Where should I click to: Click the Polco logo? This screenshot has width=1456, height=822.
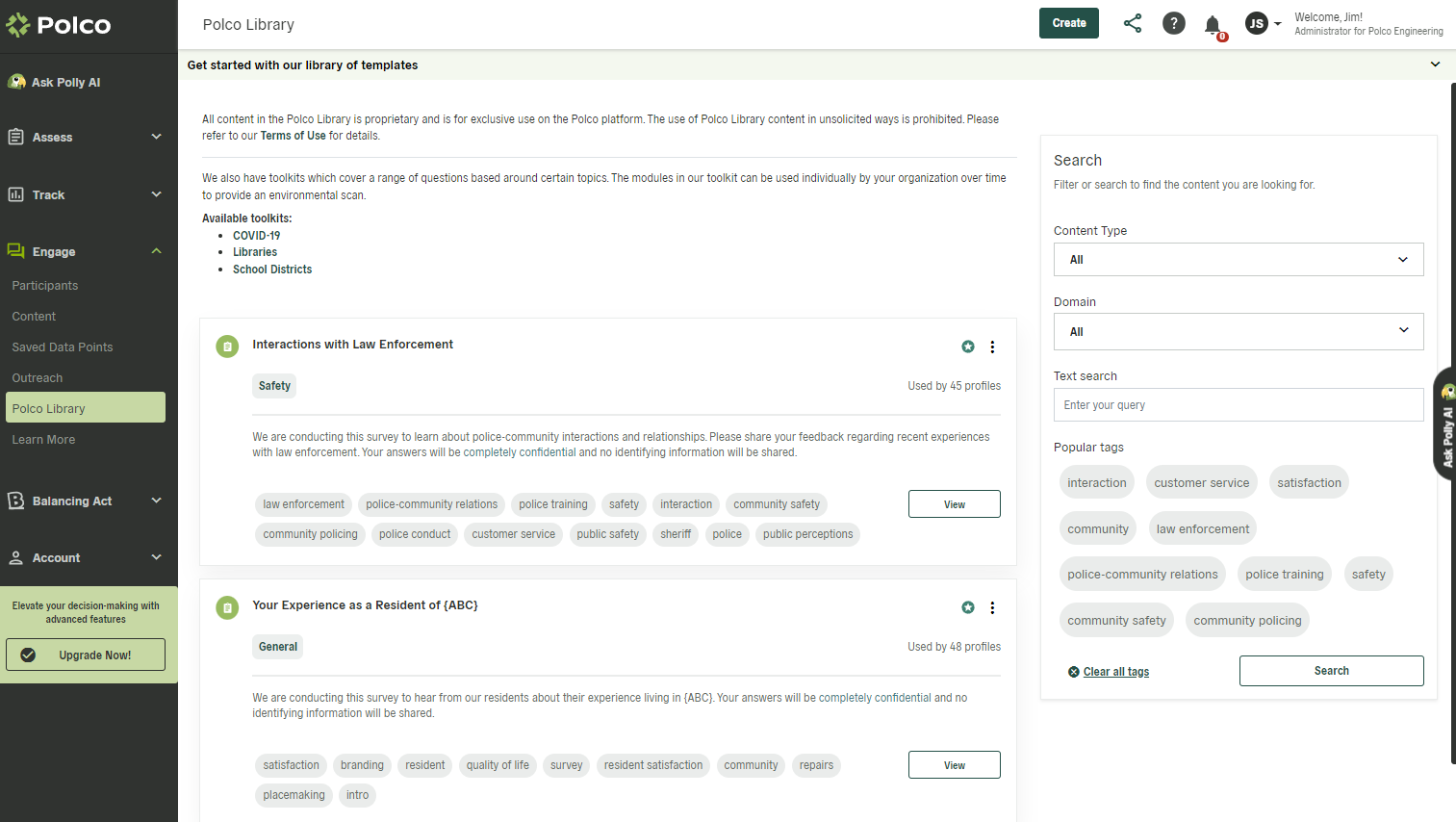coord(59,25)
